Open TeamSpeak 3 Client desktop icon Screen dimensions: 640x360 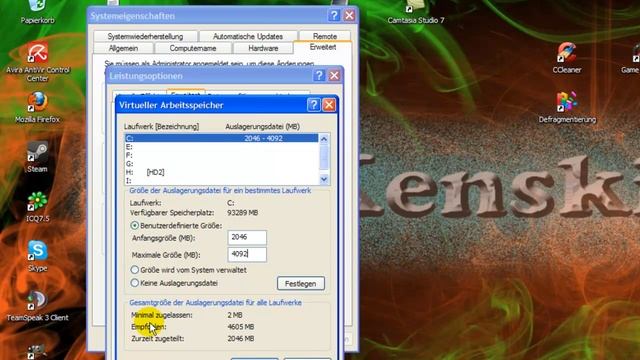coord(38,305)
